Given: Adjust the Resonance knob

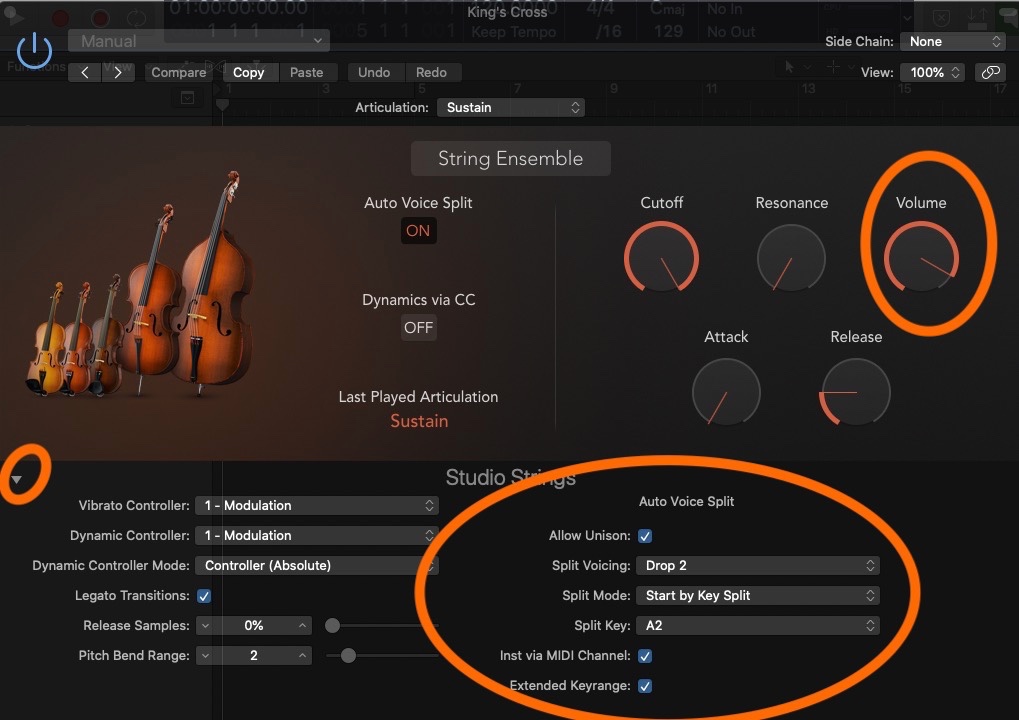Looking at the screenshot, I should 791,258.
